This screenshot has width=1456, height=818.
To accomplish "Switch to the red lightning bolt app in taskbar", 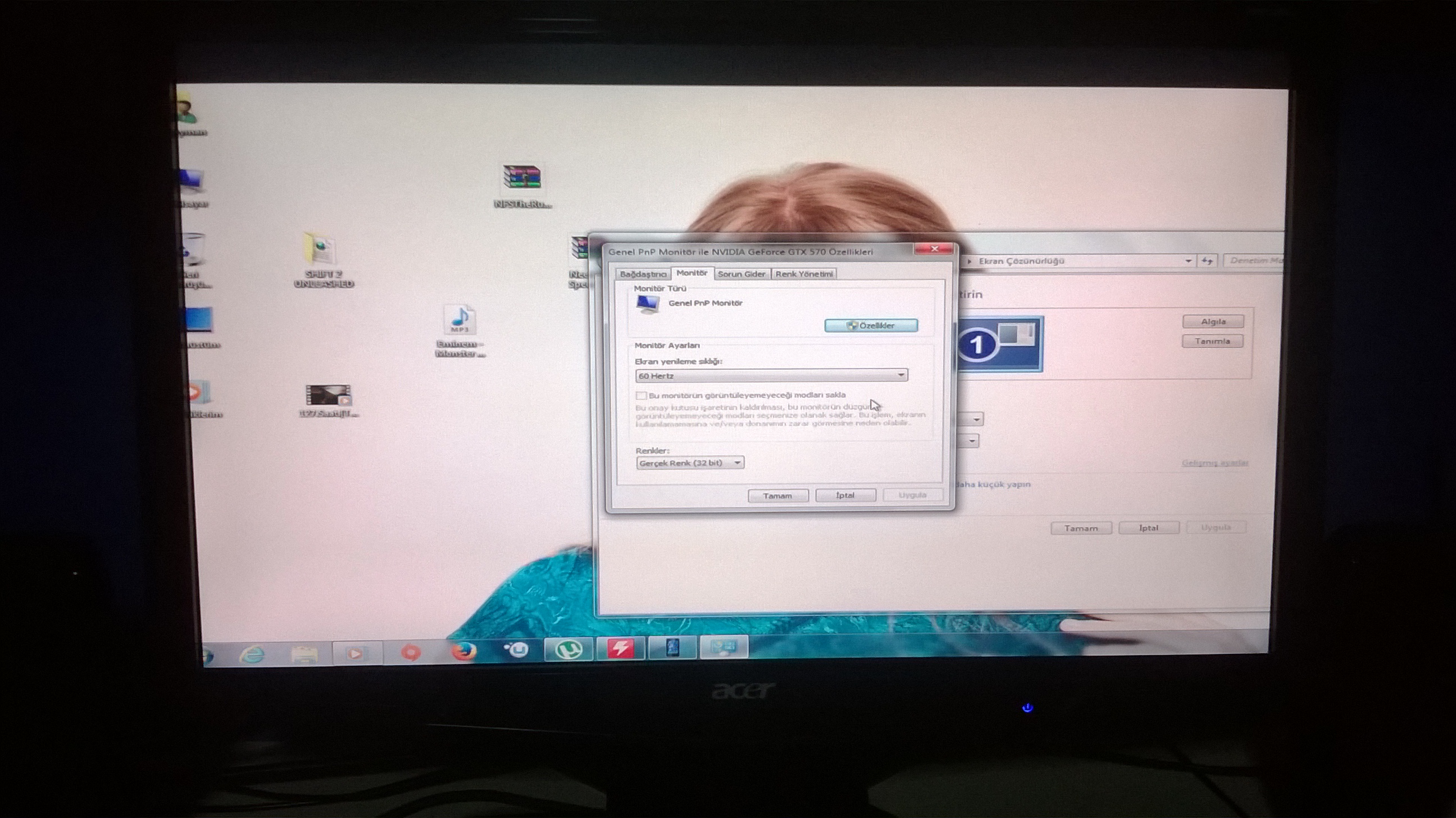I will click(x=621, y=648).
